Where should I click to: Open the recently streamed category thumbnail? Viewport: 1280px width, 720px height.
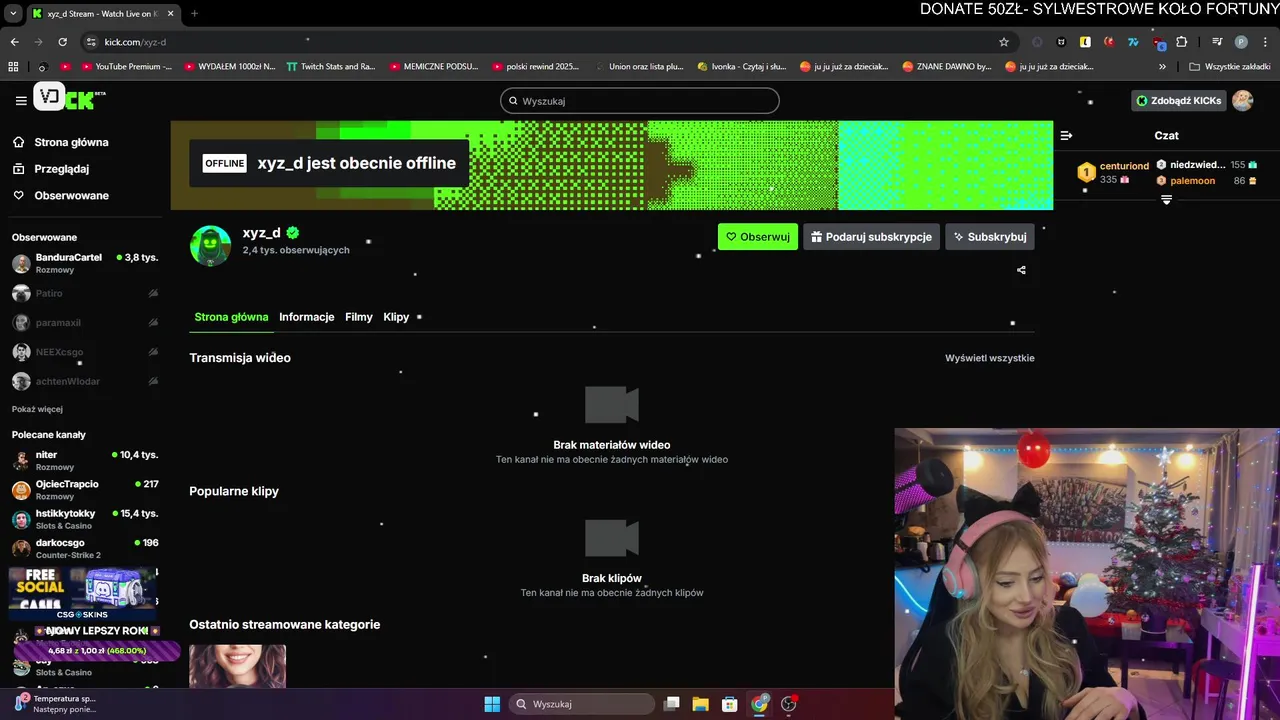click(238, 666)
